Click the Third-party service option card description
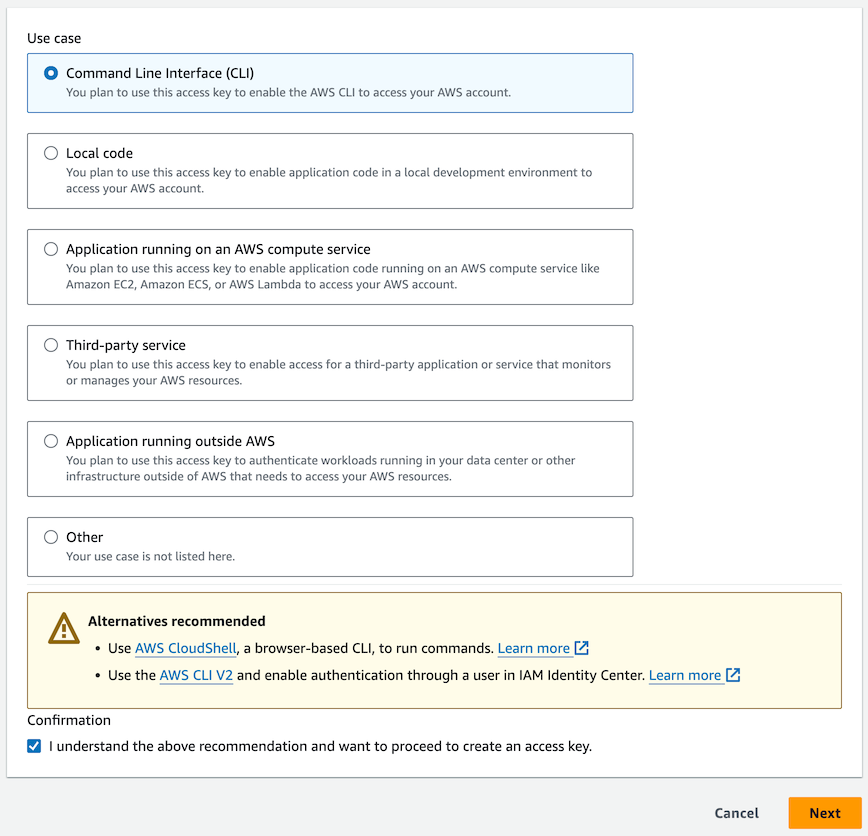868x836 pixels. 338,372
